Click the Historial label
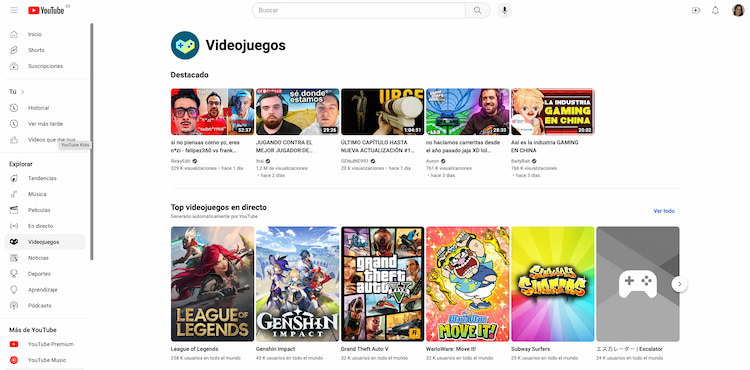Screen dimensions: 750x370 38,108
